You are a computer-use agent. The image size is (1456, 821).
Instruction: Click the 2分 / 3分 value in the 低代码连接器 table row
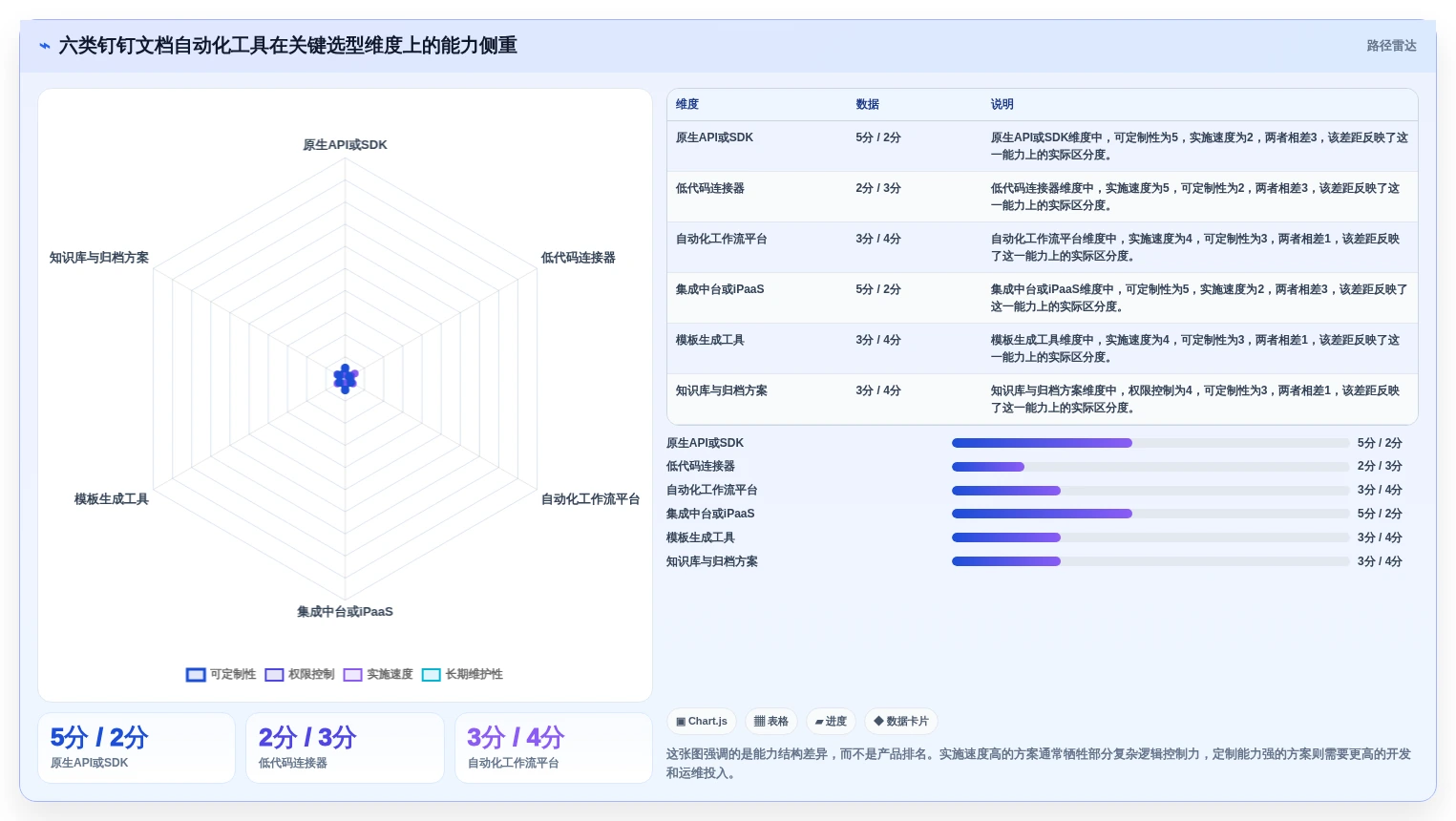878,188
